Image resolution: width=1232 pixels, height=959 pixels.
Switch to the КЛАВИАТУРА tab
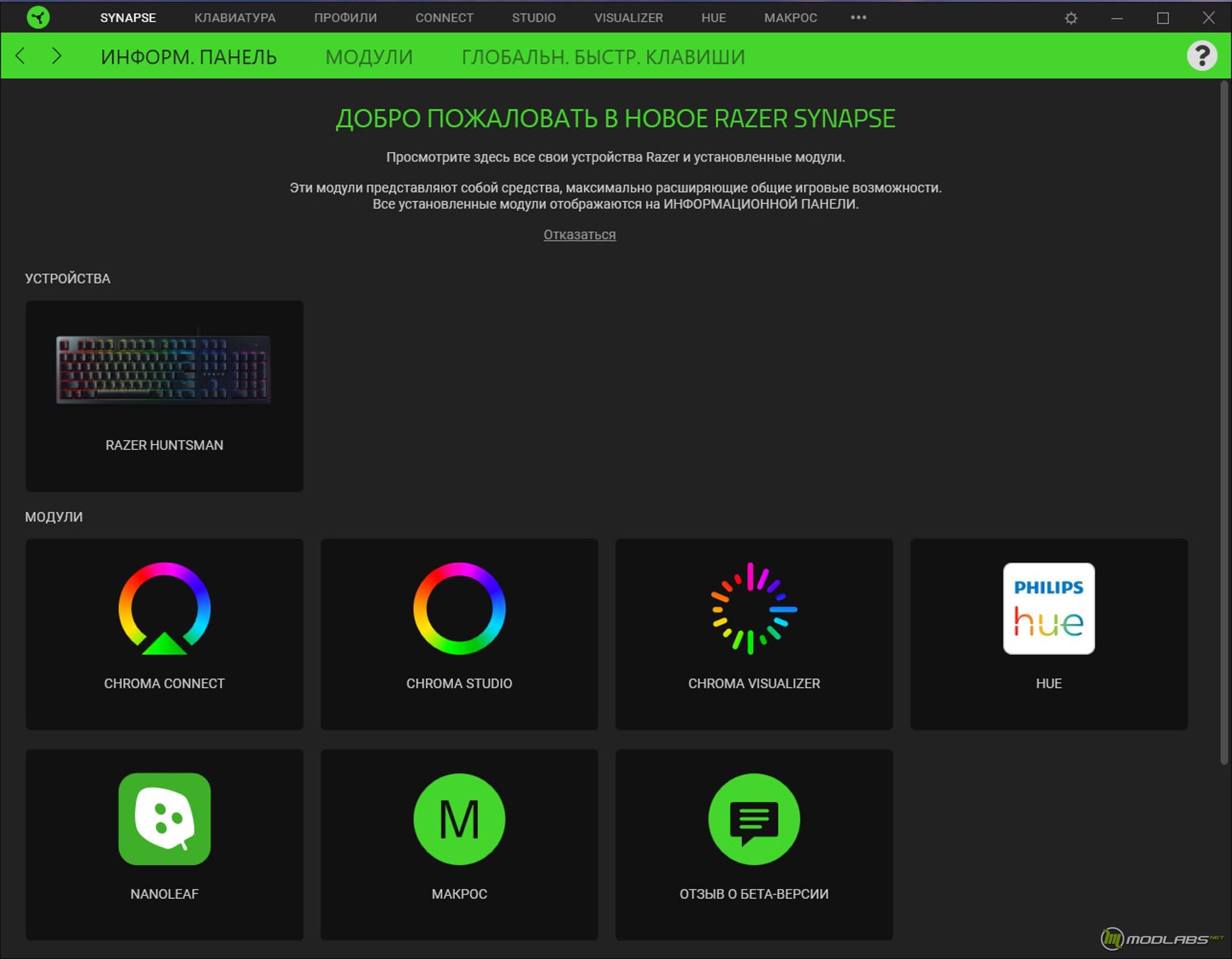[235, 18]
